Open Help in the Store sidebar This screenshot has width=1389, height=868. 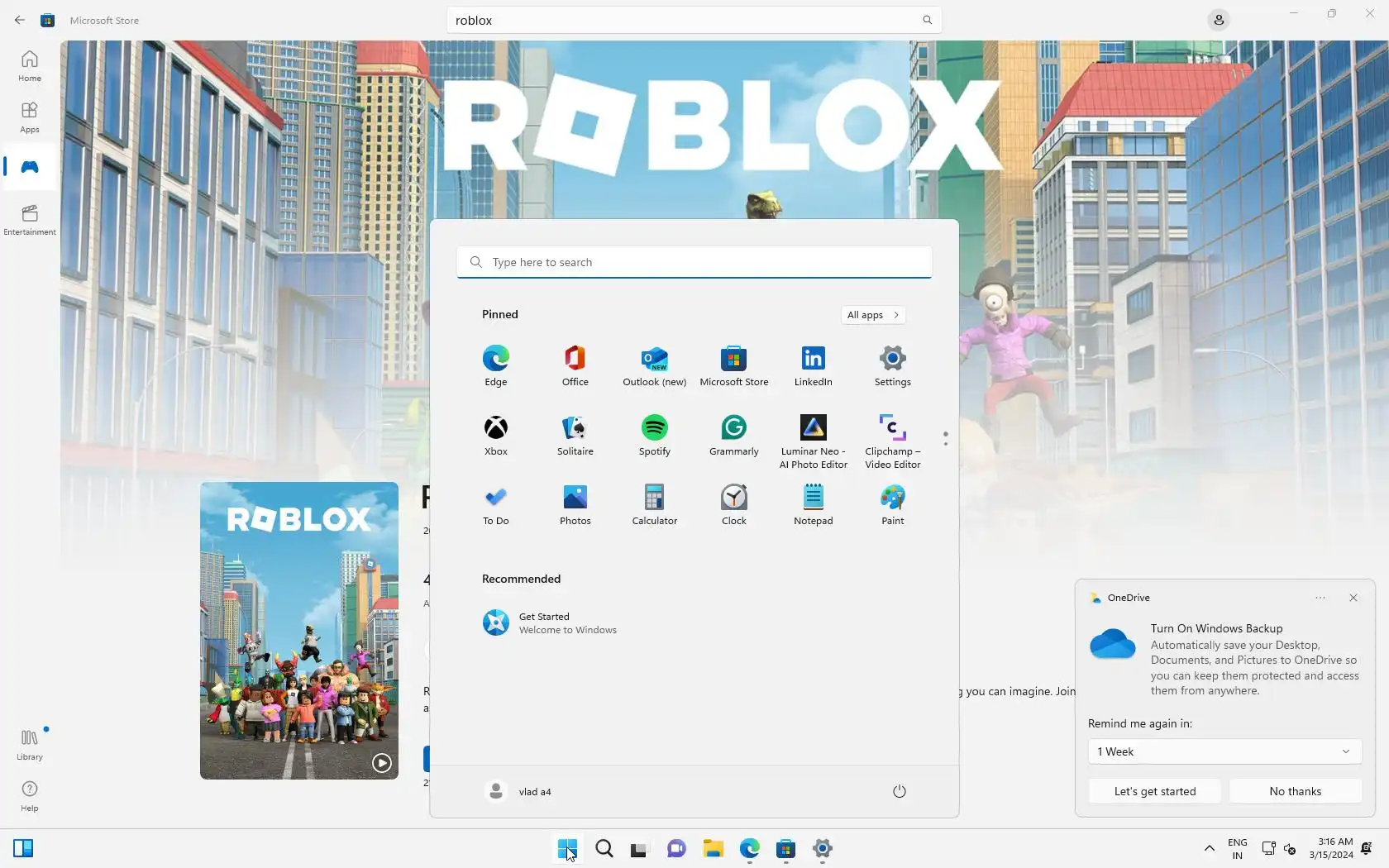[30, 796]
